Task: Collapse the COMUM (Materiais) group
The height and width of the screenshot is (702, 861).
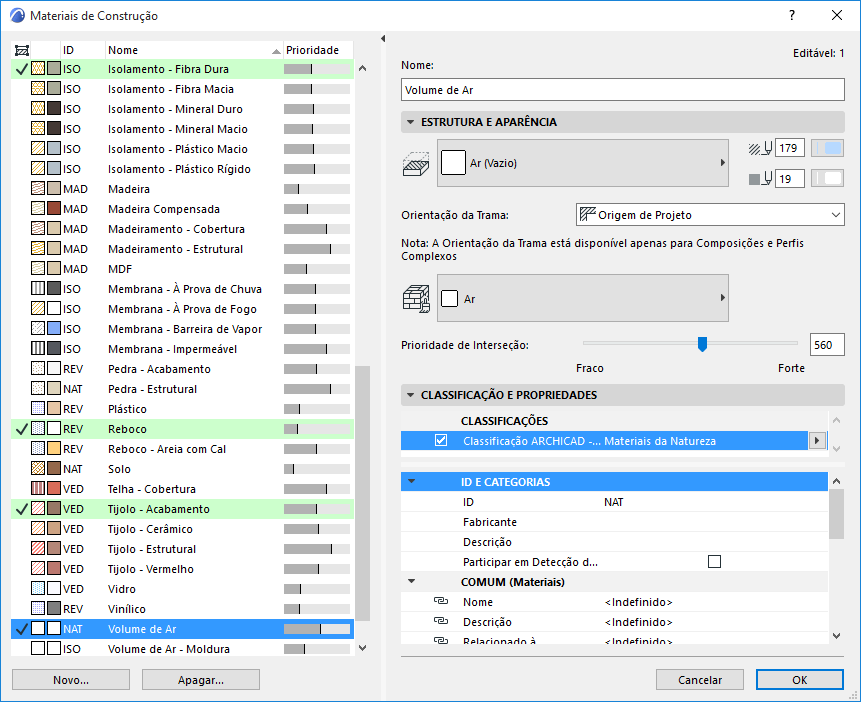Action: pyautogui.click(x=411, y=581)
